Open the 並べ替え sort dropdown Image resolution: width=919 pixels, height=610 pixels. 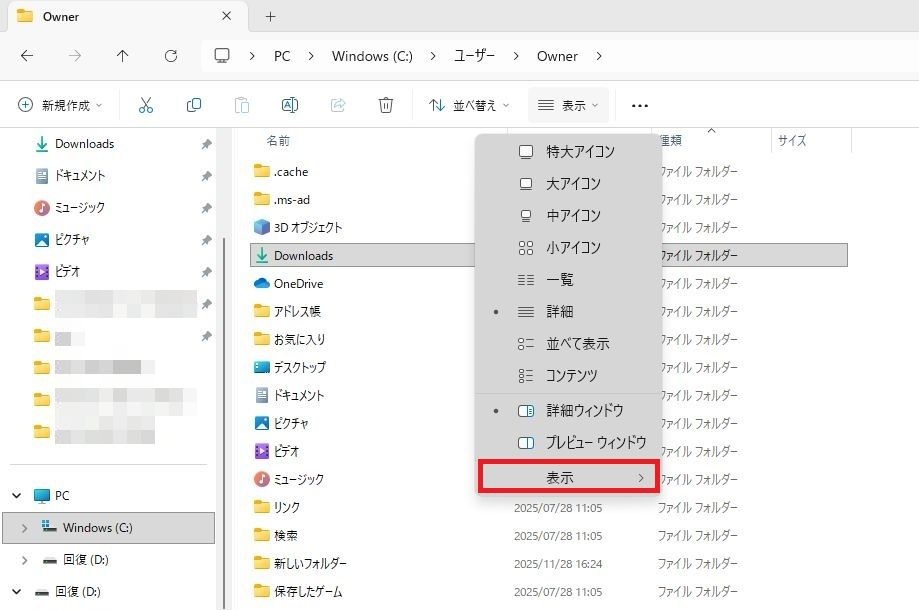tap(469, 105)
